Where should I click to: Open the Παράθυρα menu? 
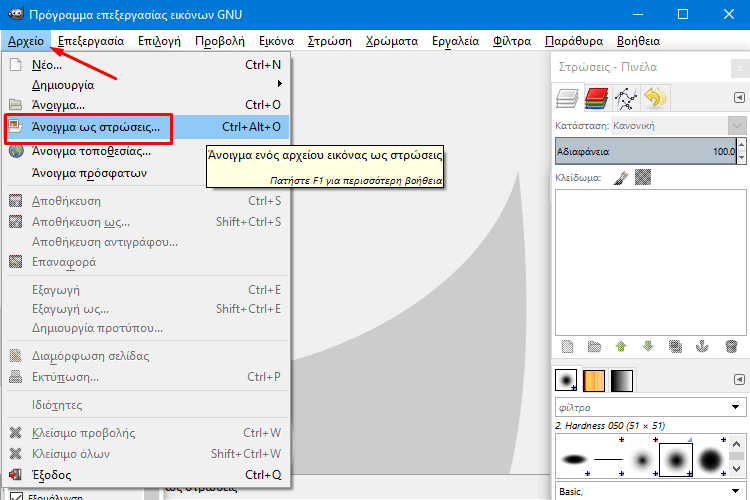coord(574,41)
